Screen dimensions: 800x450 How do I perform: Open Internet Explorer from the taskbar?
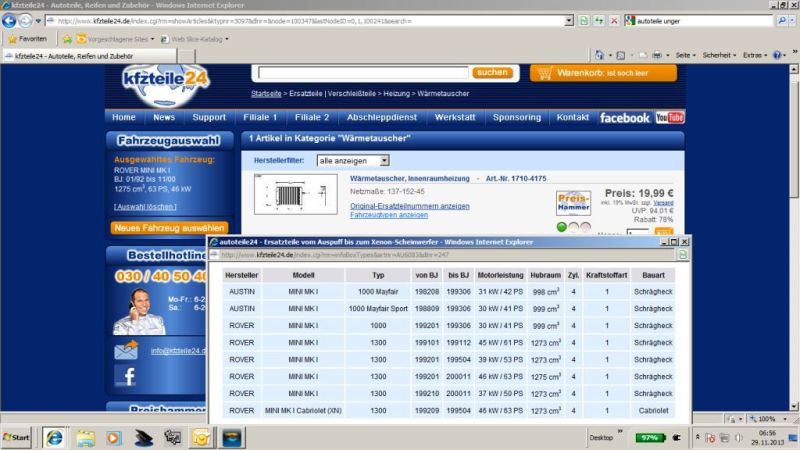tap(52, 437)
